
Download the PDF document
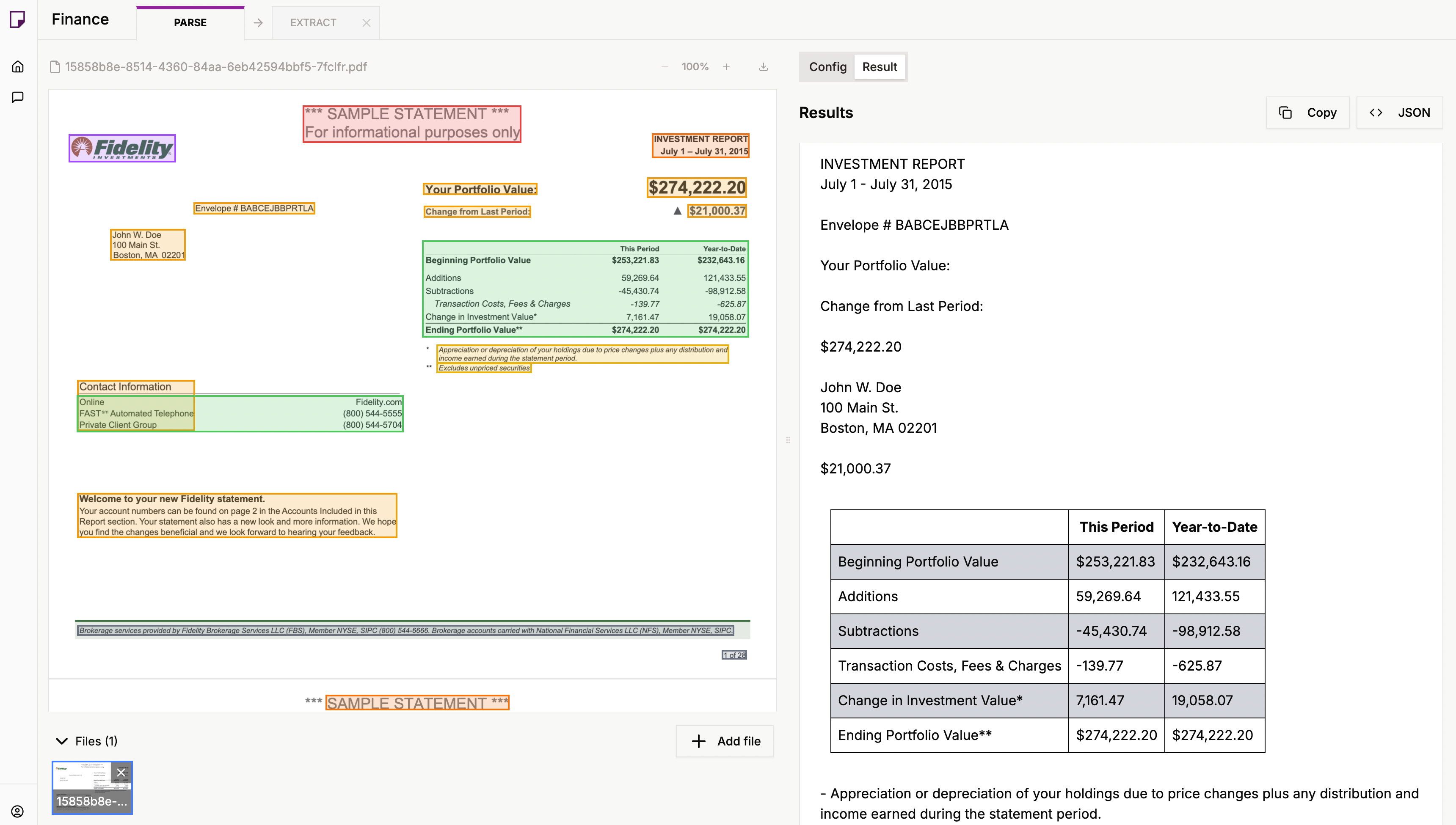coord(764,67)
